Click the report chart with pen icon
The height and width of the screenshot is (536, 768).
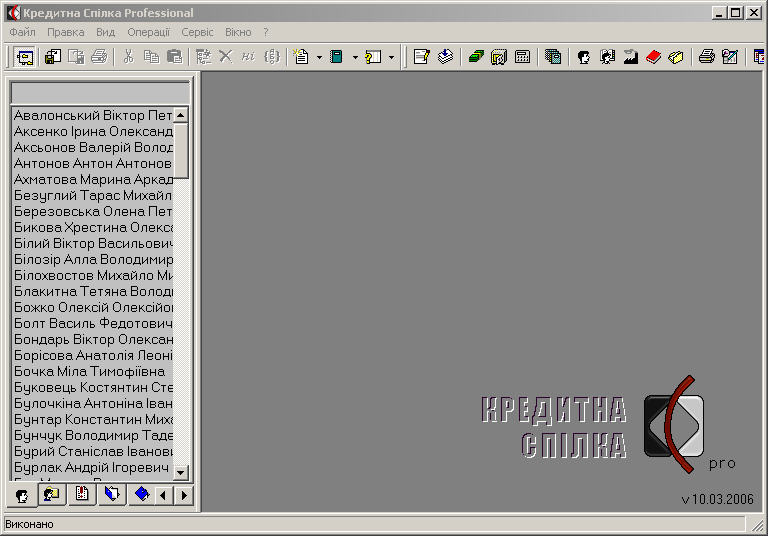pos(730,57)
